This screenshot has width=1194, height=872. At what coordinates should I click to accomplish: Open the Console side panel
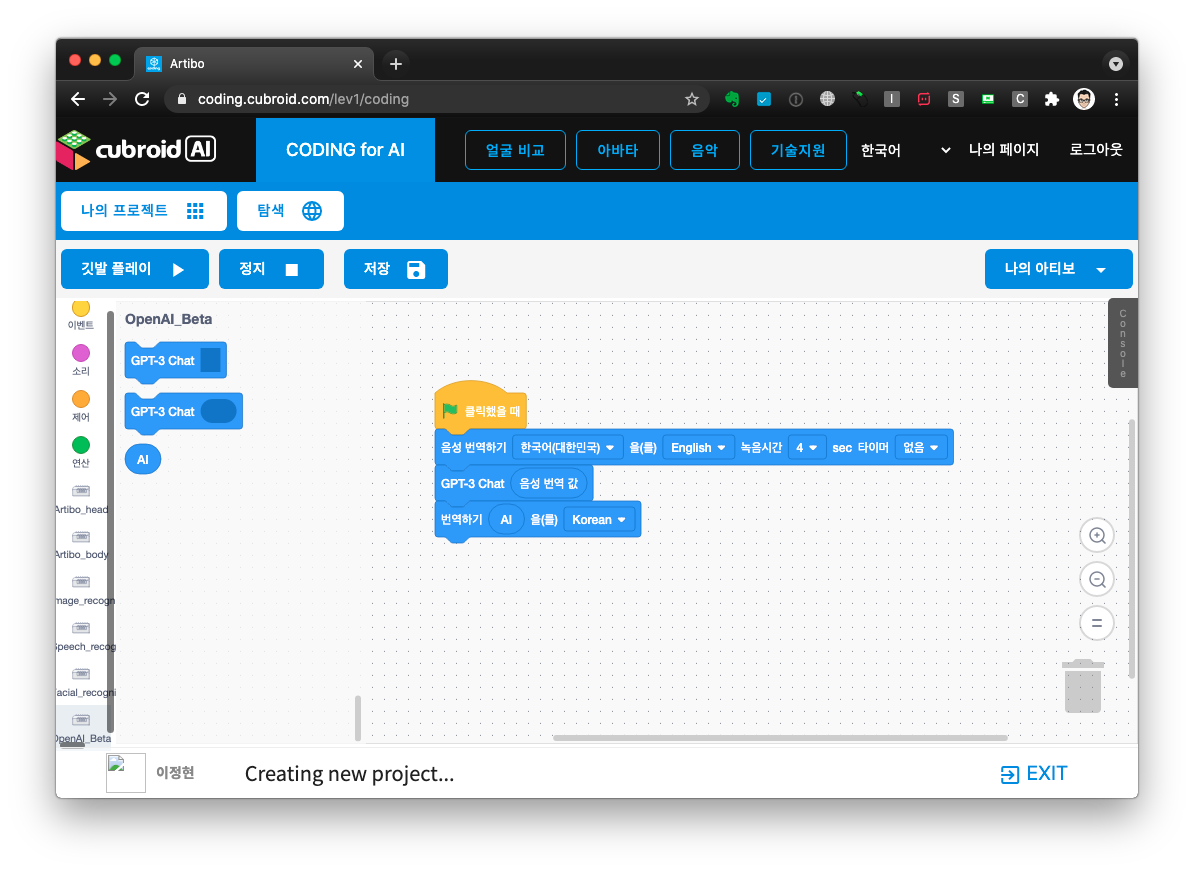pos(1122,343)
